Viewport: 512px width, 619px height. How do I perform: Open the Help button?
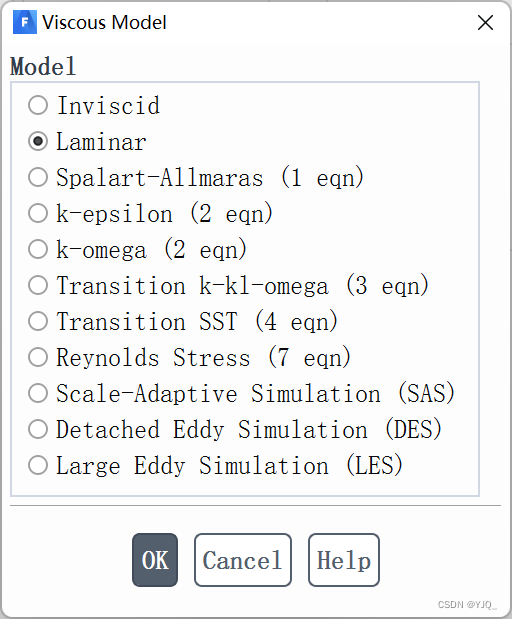pos(344,560)
